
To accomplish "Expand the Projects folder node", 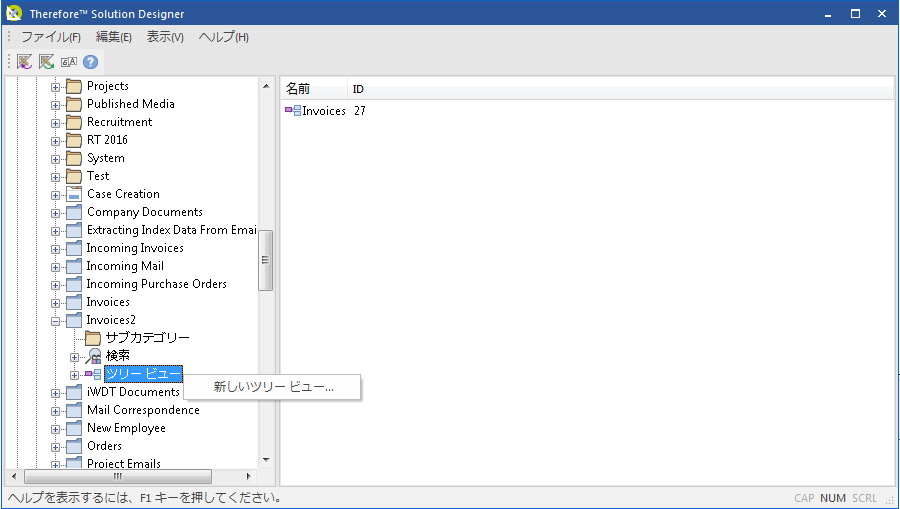I will click(x=55, y=87).
